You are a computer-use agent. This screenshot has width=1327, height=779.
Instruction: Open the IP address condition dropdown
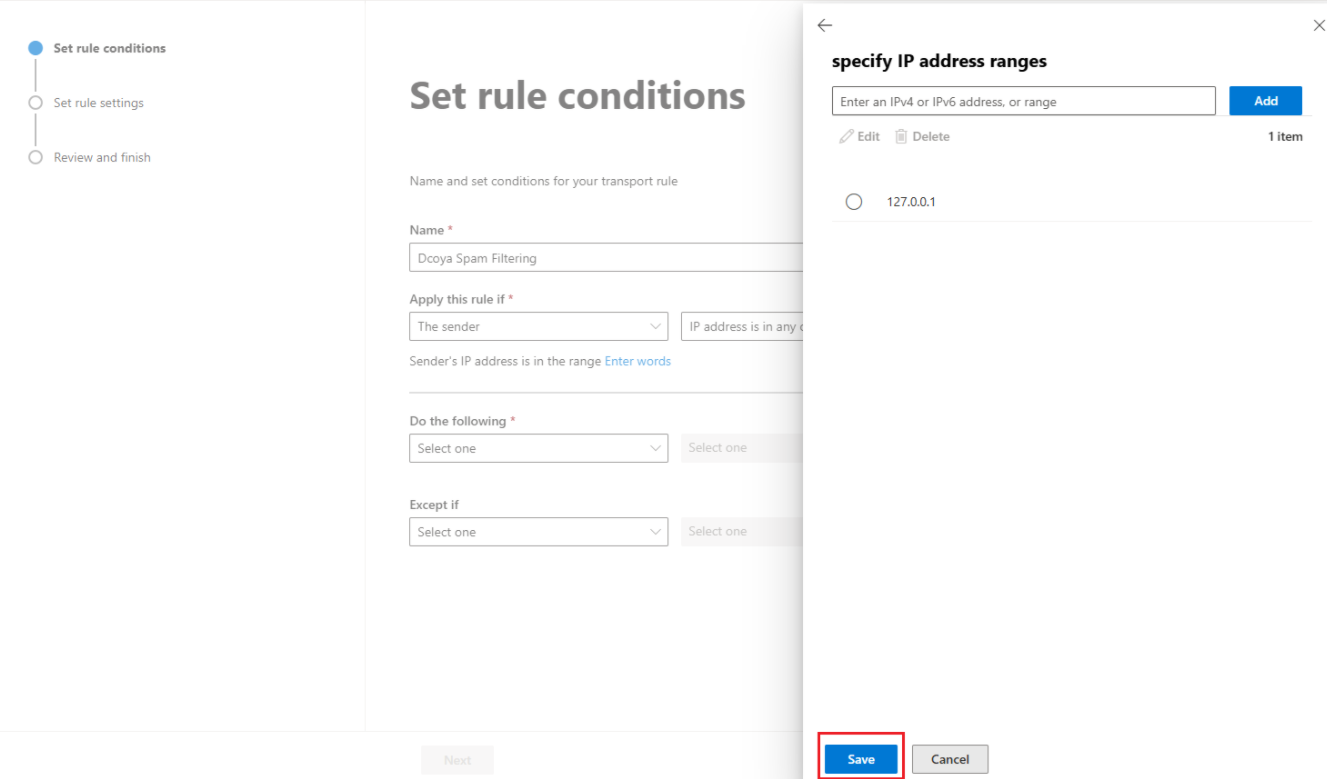(x=742, y=327)
